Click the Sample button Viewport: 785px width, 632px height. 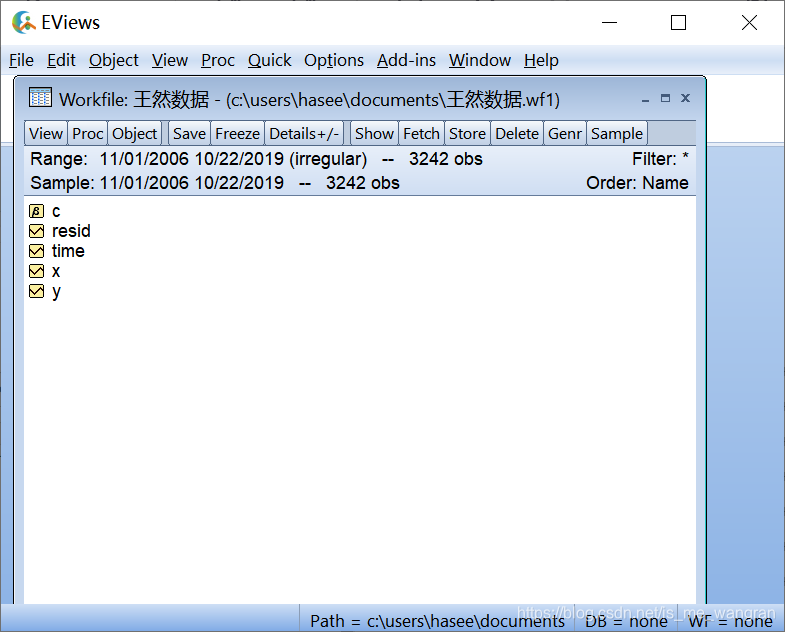(x=617, y=133)
